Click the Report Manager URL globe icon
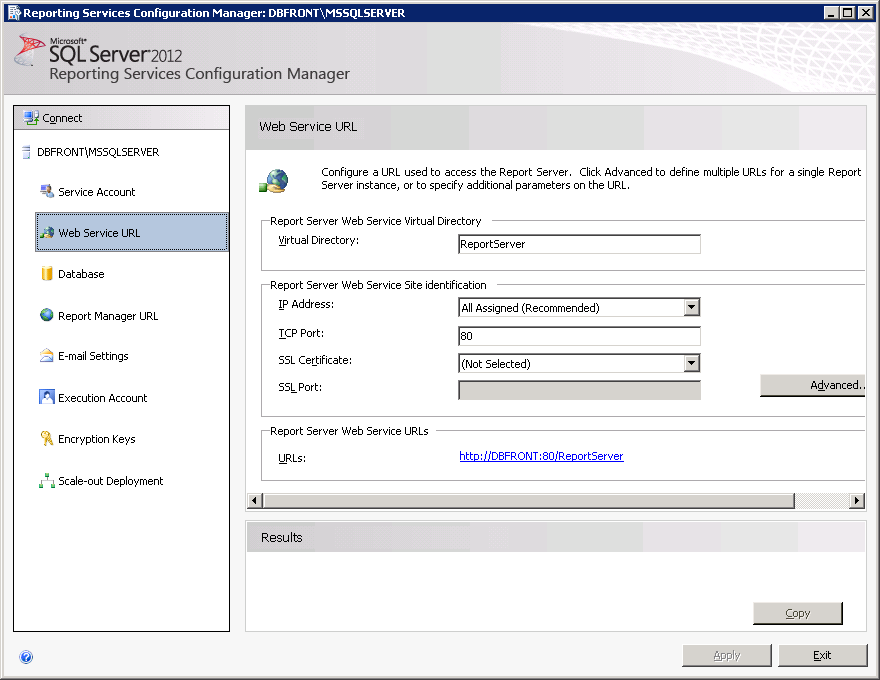Viewport: 880px width, 680px height. pos(47,315)
